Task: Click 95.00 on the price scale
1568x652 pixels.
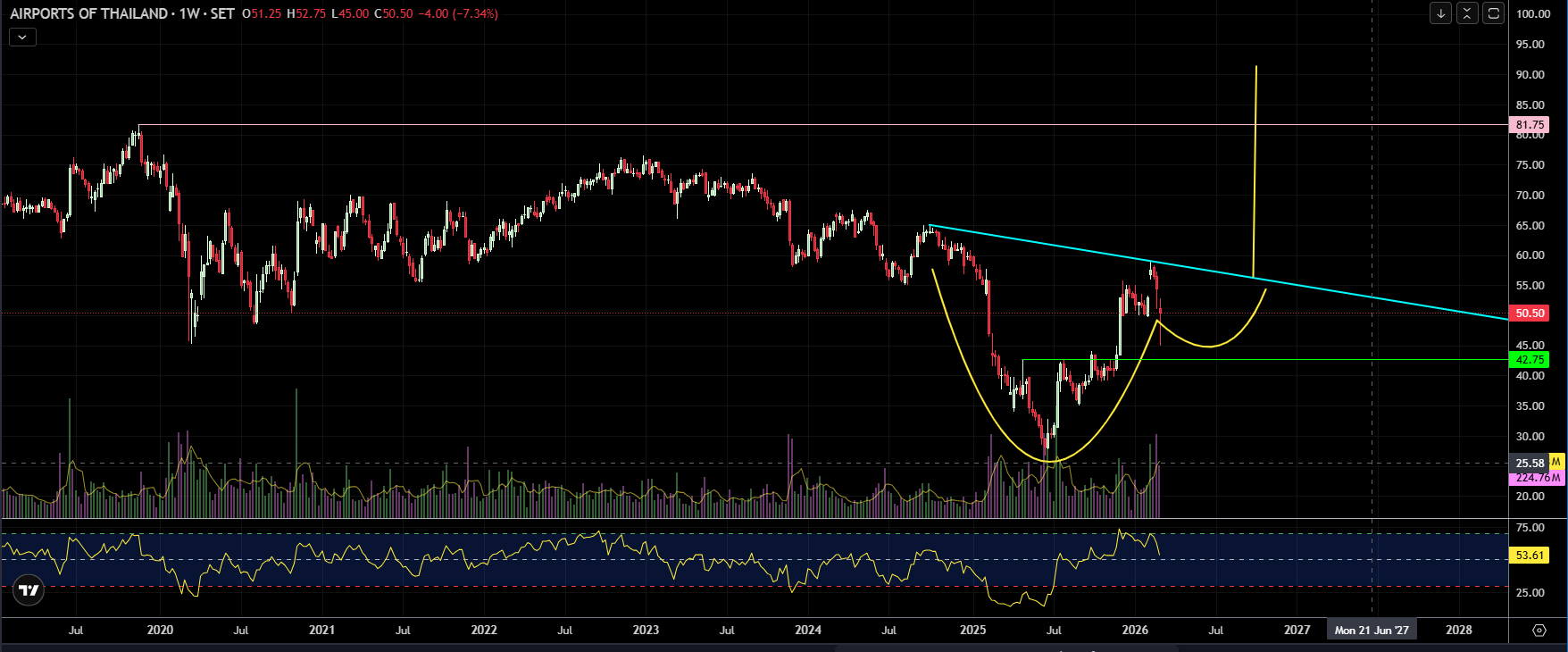Action: pyautogui.click(x=1530, y=45)
